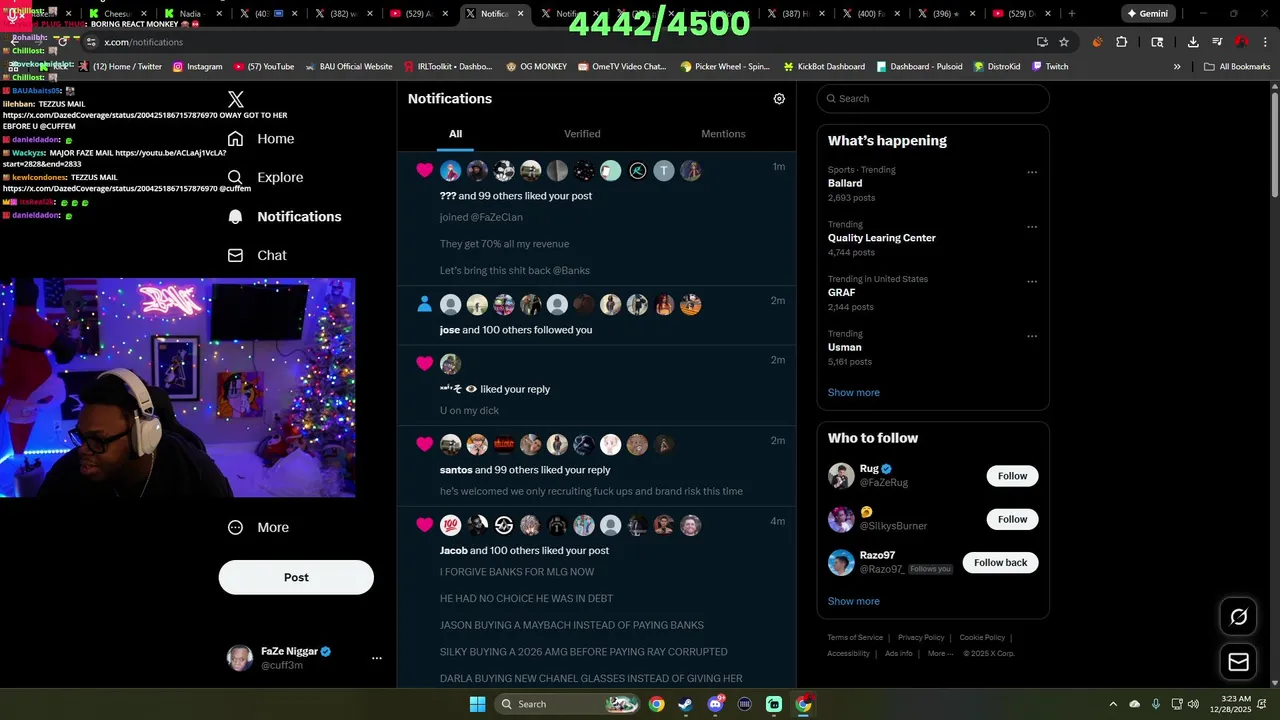Open Rug's profile picture in Who to follow
This screenshot has height=720, width=1280.
pyautogui.click(x=841, y=476)
